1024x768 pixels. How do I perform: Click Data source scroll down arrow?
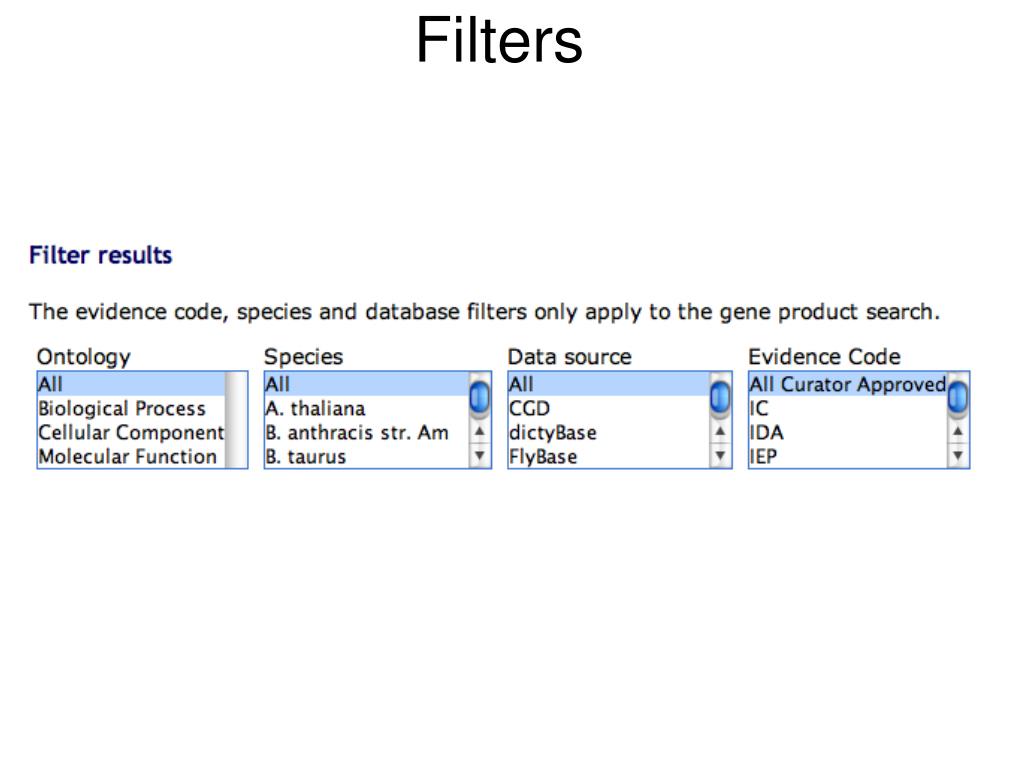coord(720,455)
